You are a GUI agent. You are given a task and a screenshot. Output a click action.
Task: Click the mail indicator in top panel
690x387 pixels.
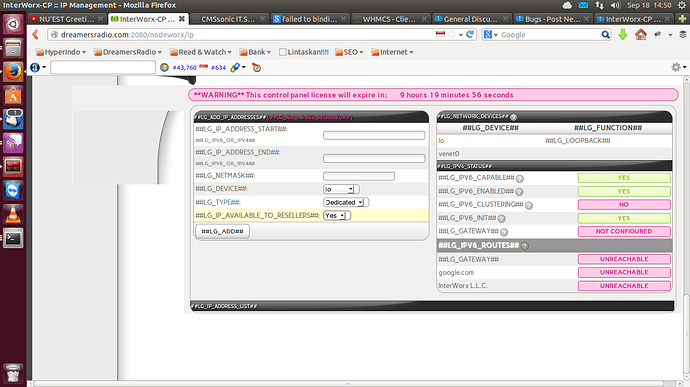[x=583, y=5]
